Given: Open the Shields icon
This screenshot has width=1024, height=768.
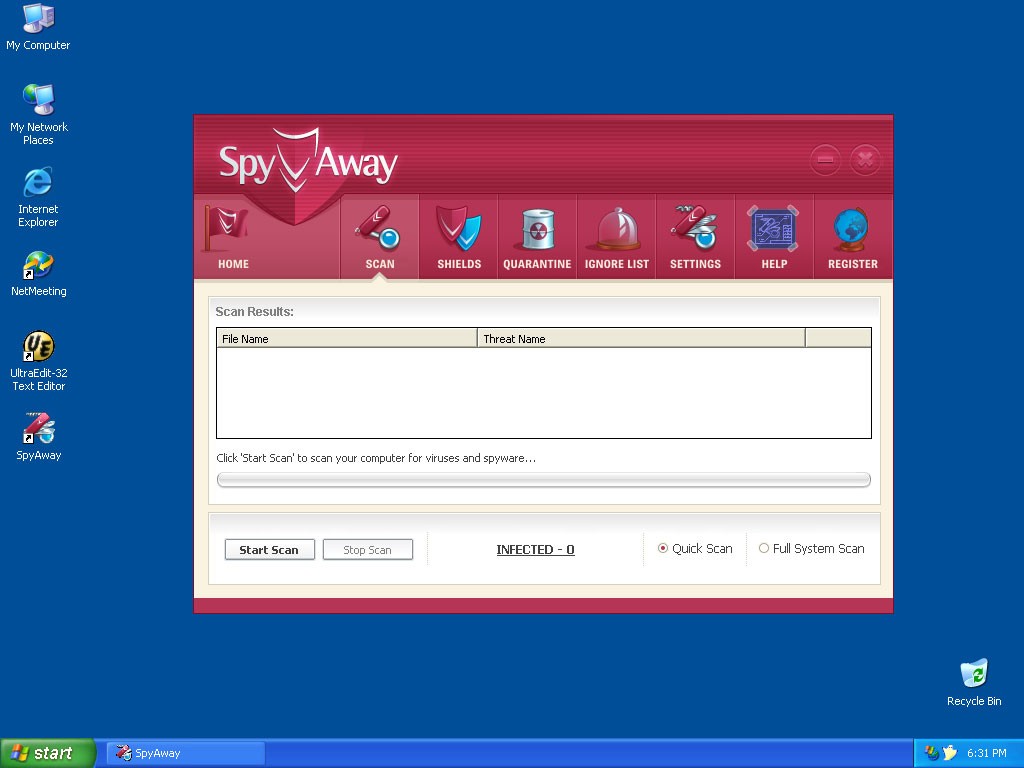Looking at the screenshot, I should pos(459,230).
